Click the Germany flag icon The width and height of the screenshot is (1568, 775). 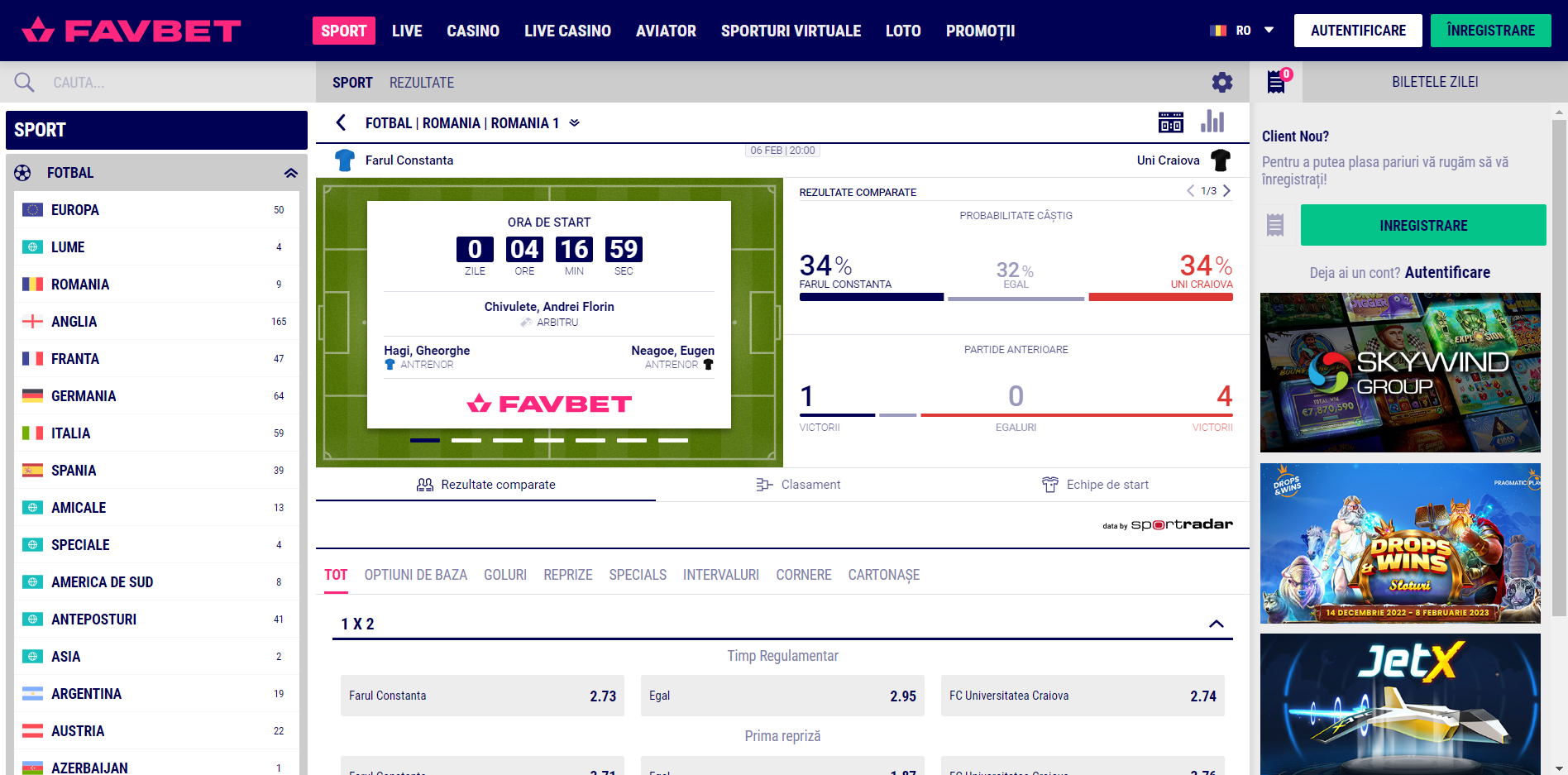point(32,396)
